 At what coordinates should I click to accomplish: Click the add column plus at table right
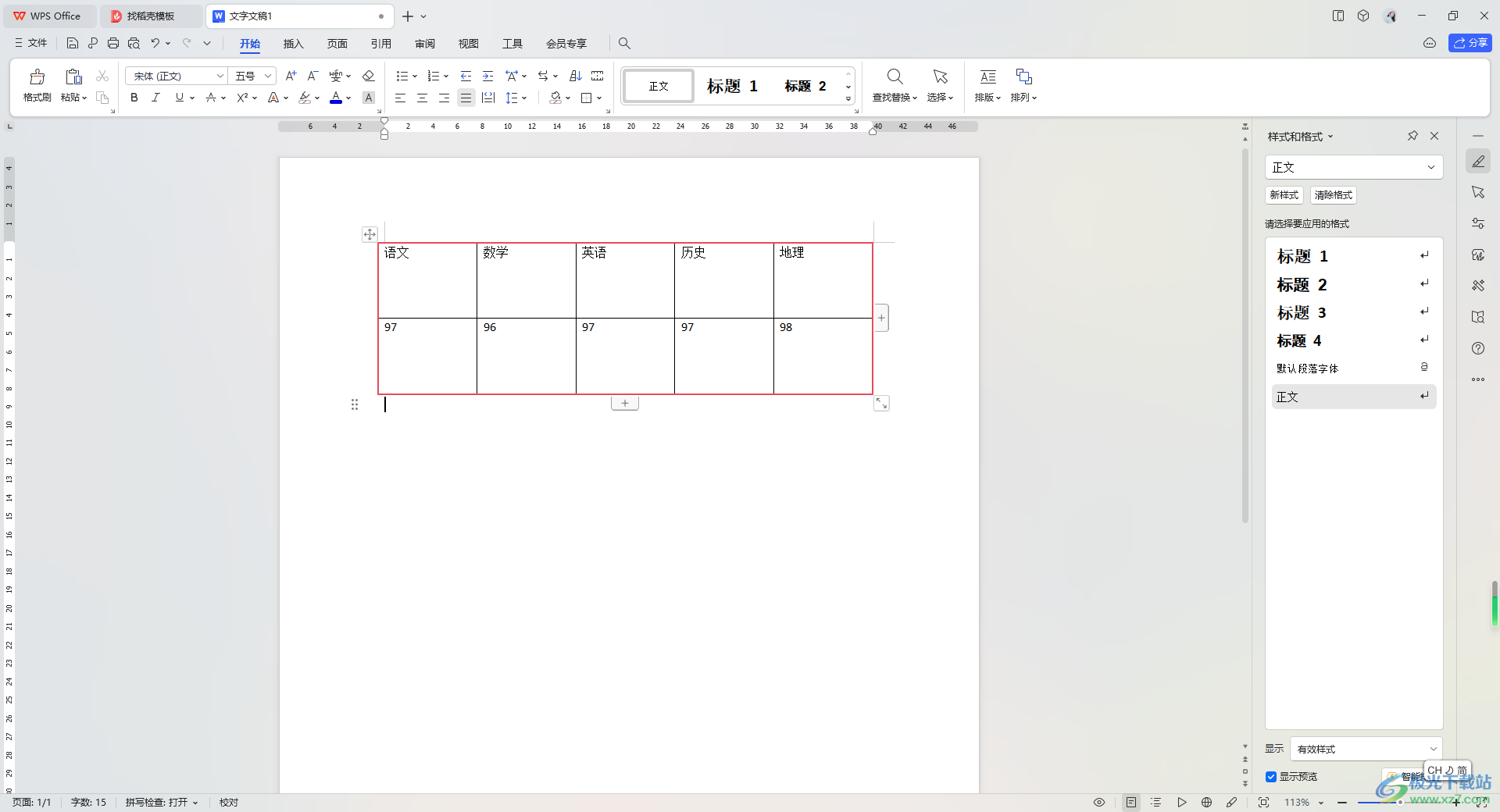tap(881, 318)
